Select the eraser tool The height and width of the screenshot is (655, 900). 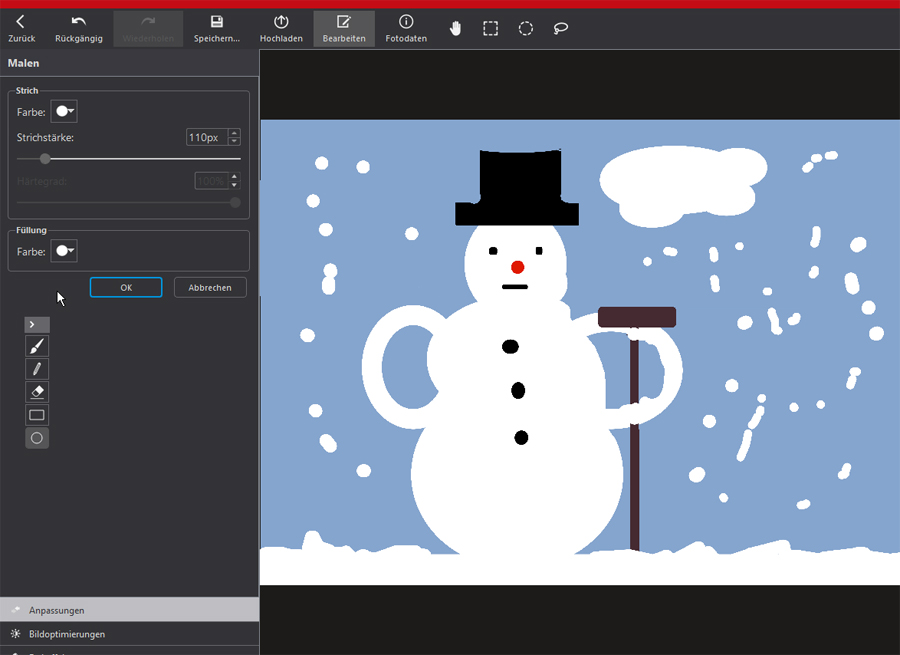click(37, 392)
